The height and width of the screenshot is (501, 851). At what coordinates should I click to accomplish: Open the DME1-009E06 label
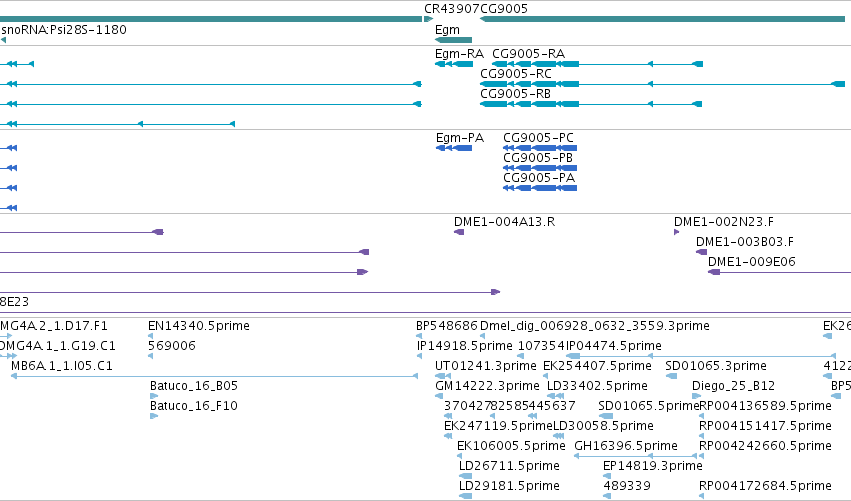click(752, 262)
